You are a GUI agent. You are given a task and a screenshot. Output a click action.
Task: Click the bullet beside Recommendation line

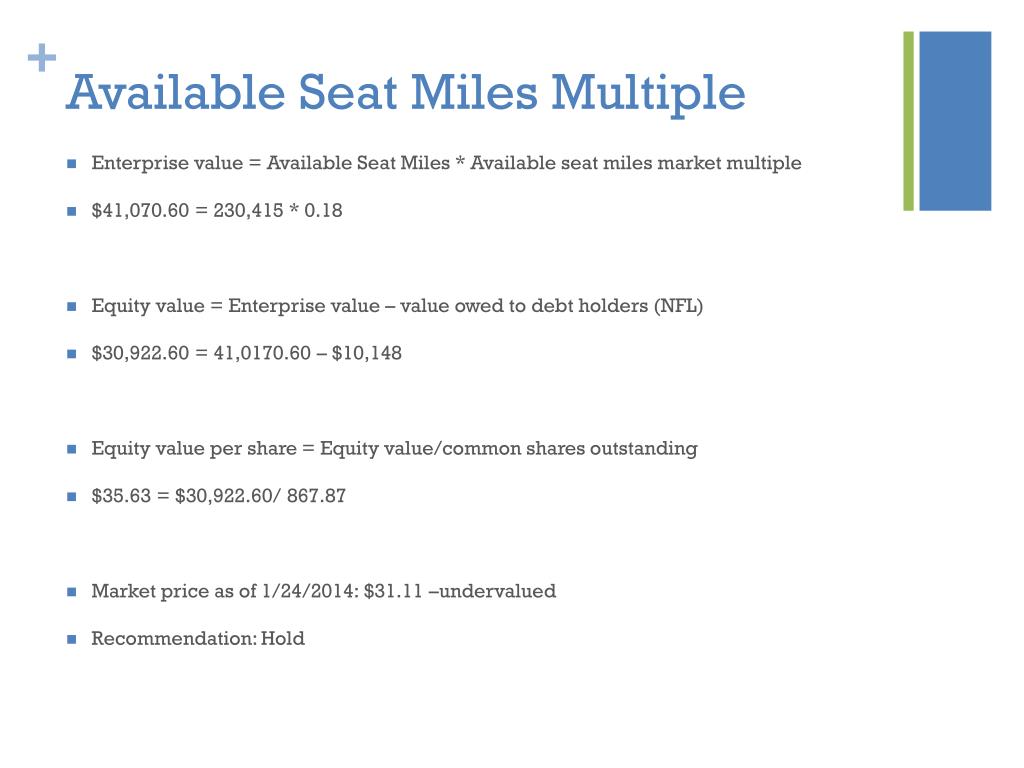point(72,639)
